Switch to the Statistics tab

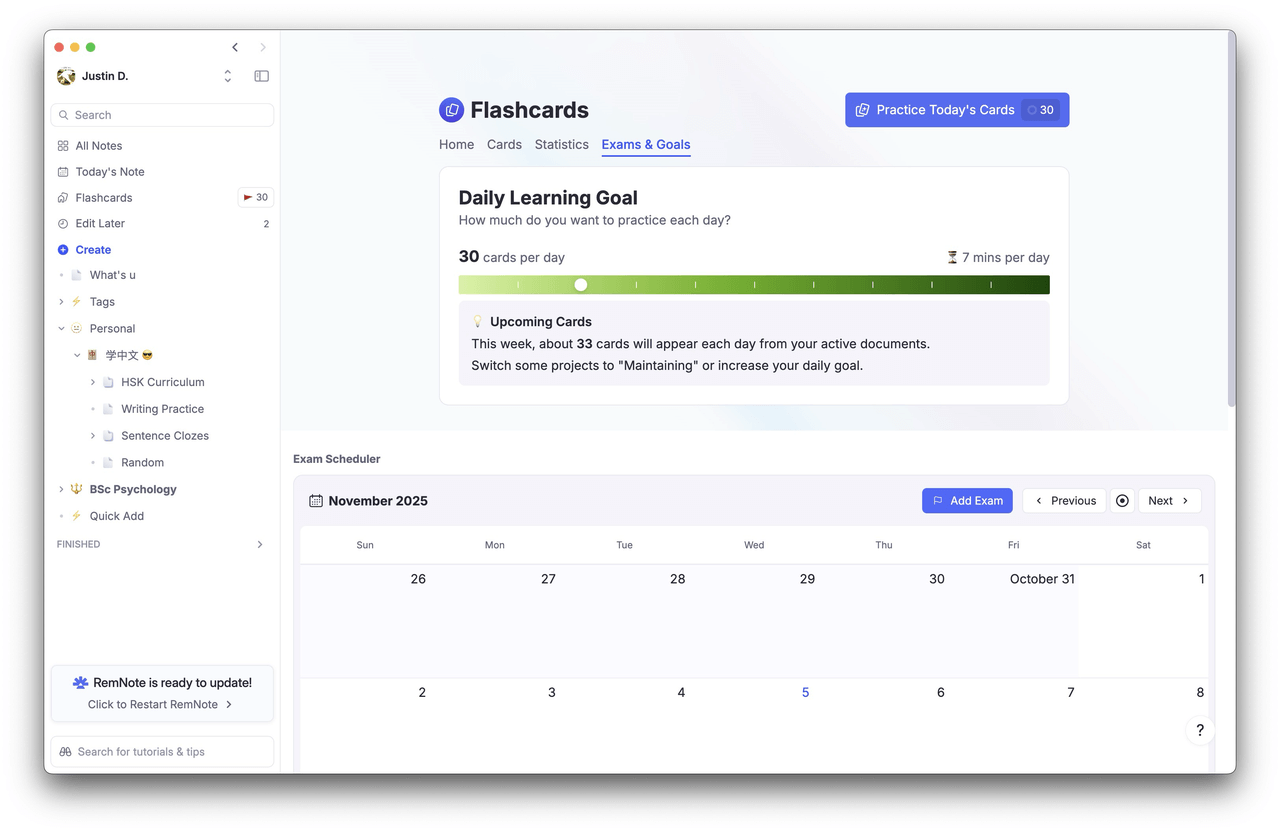(561, 144)
